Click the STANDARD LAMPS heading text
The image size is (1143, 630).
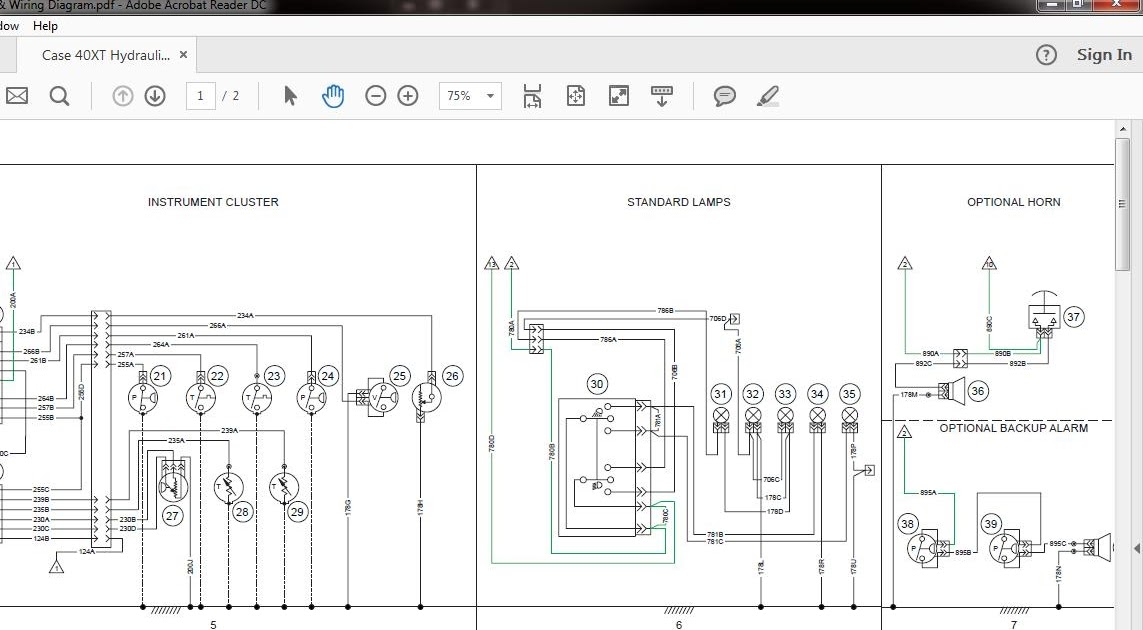click(679, 202)
